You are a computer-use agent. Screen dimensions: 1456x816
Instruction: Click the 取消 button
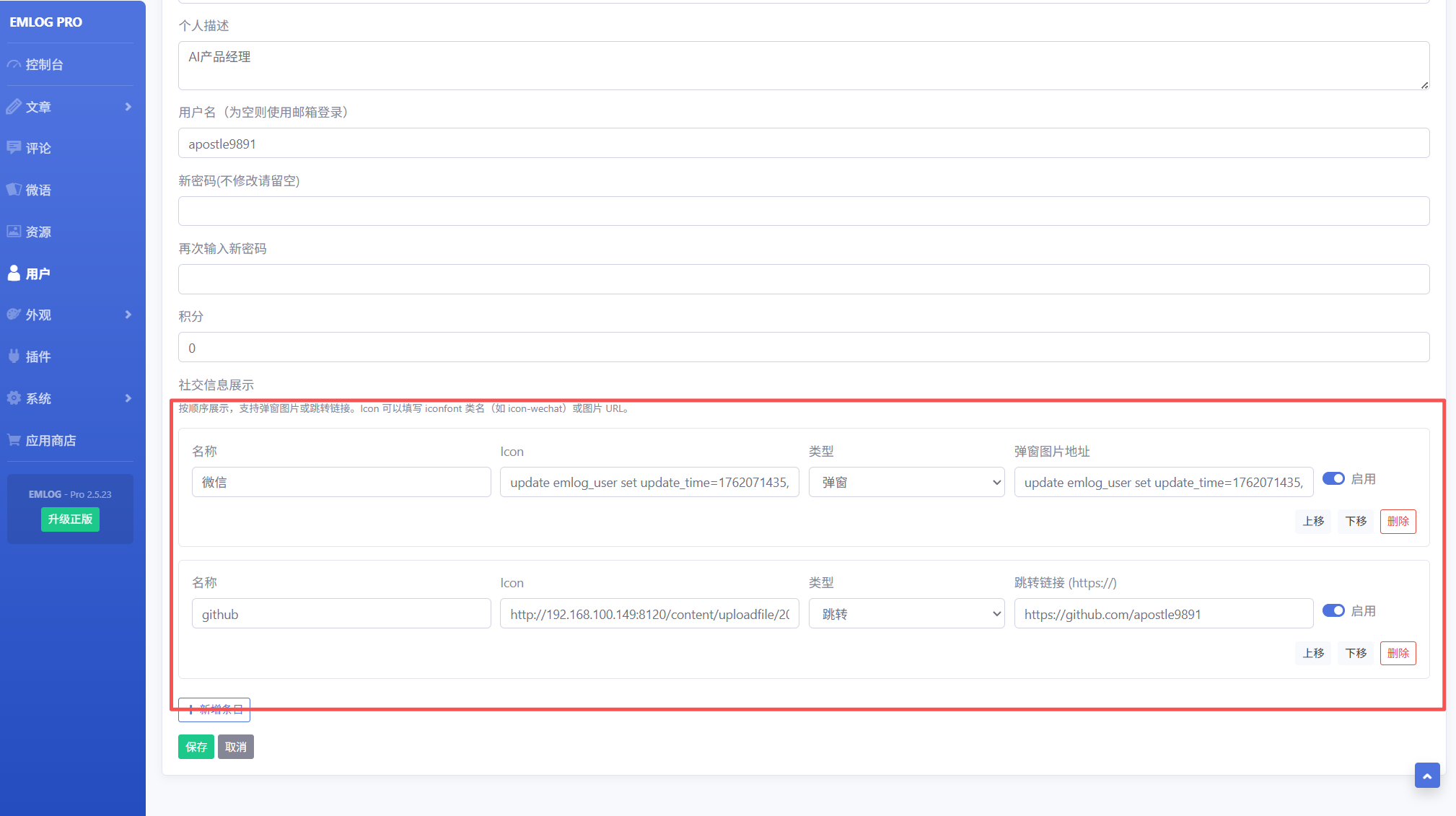(x=235, y=747)
